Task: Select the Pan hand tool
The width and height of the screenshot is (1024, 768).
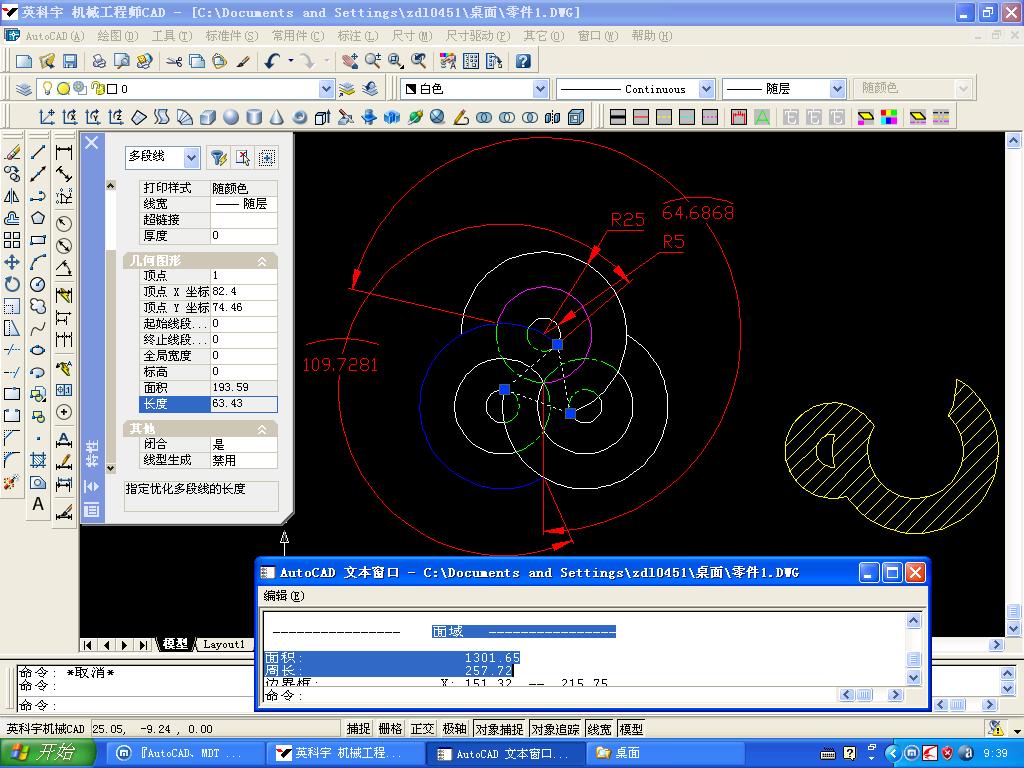Action: [349, 61]
